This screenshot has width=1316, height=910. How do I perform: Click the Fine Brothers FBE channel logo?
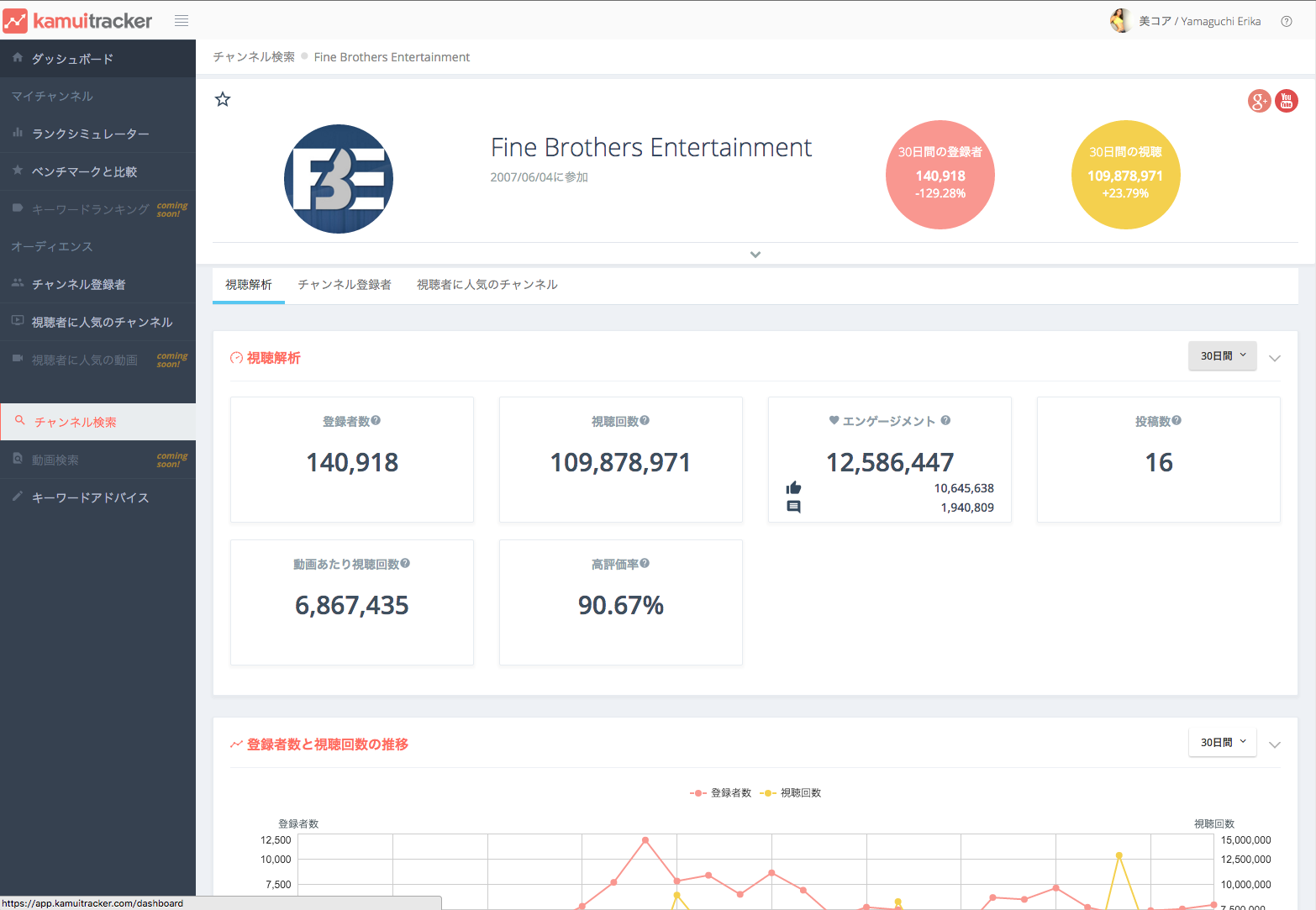tap(339, 179)
